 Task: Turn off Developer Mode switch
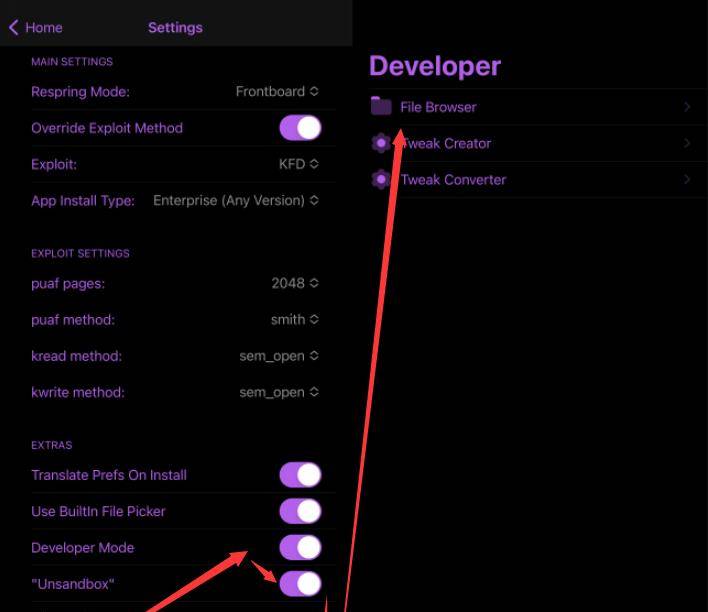click(300, 547)
